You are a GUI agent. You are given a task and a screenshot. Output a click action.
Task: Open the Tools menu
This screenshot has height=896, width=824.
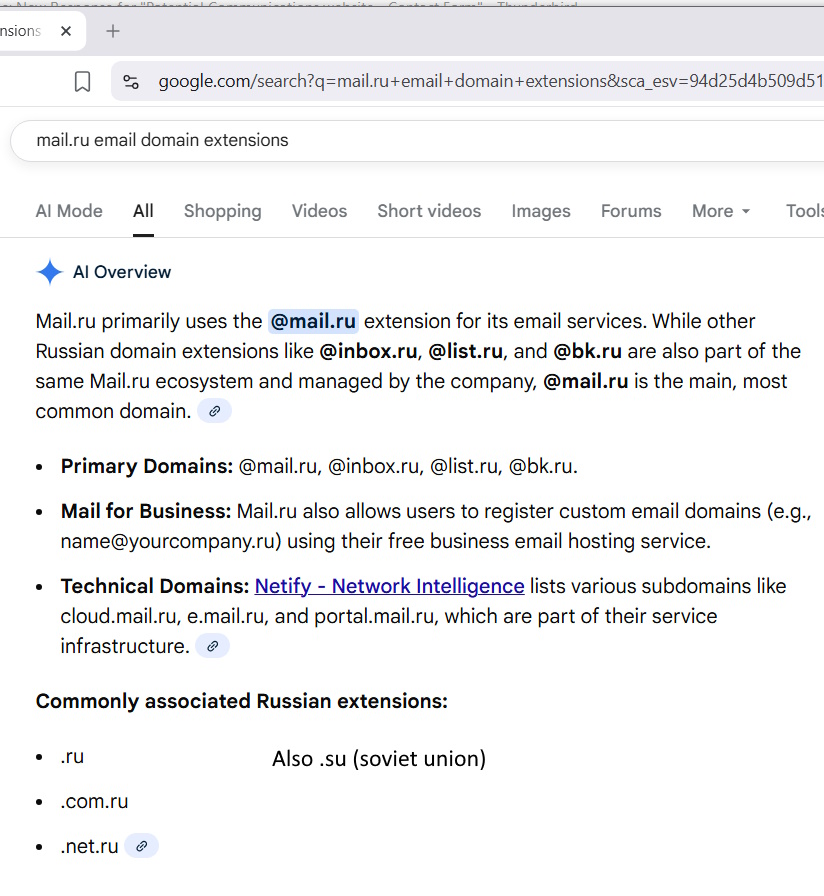point(804,211)
